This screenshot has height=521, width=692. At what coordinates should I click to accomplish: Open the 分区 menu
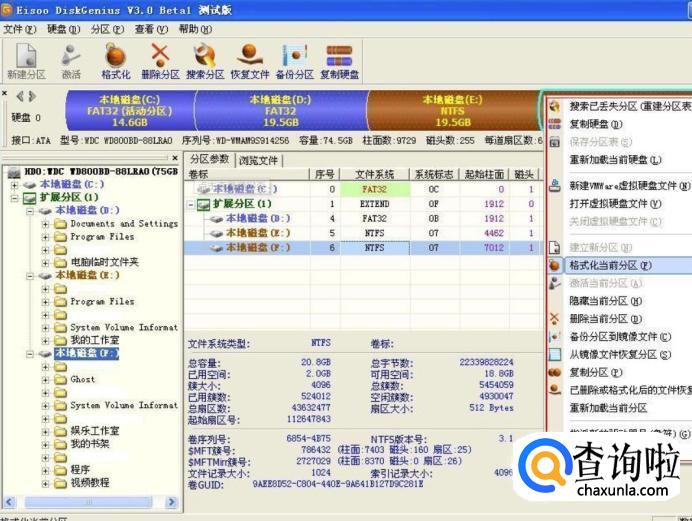click(x=107, y=29)
